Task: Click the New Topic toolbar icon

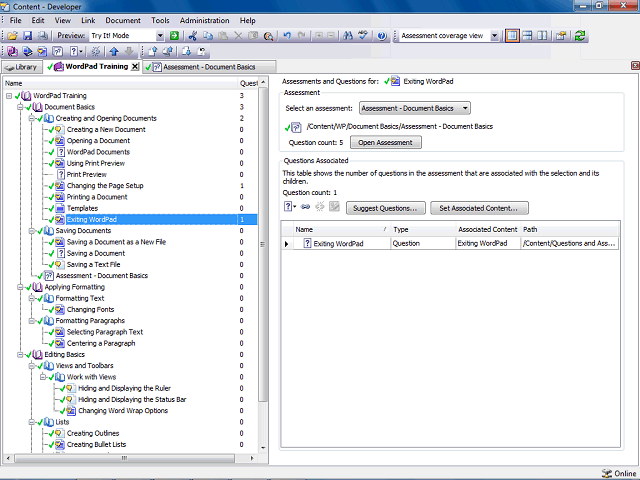Action: click(42, 51)
